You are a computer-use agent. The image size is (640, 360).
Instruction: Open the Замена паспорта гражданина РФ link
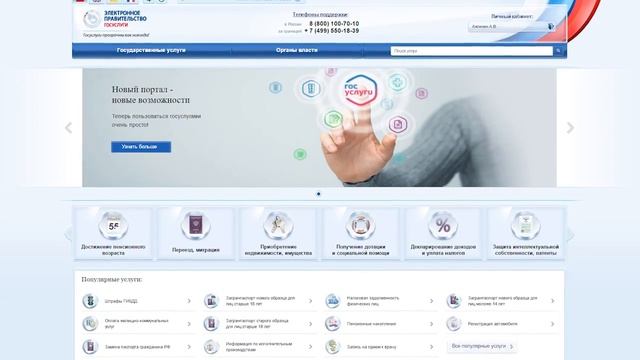click(x=138, y=347)
